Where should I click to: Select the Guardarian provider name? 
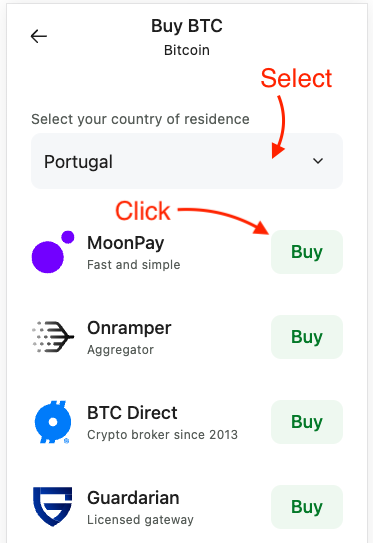(133, 498)
